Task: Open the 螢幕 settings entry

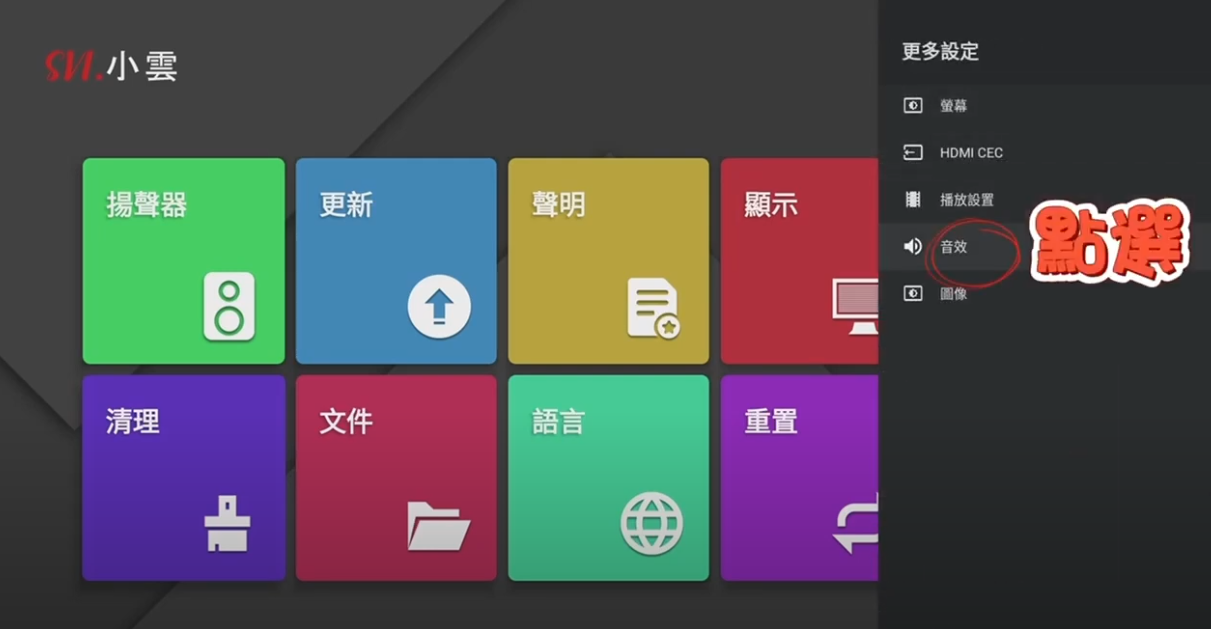Action: coord(953,106)
